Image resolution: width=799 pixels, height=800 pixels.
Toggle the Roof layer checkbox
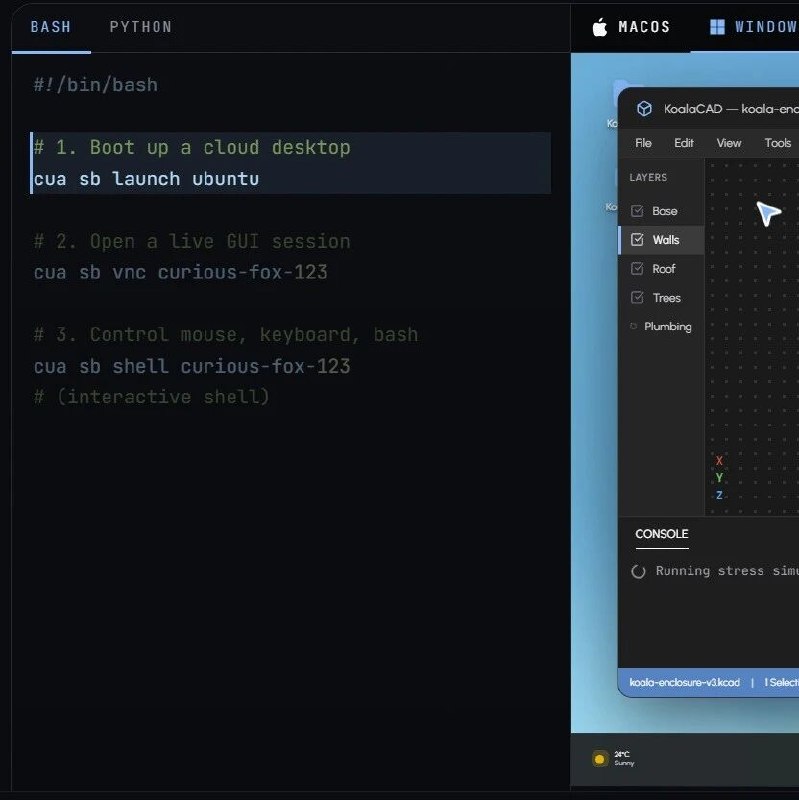[x=637, y=269]
